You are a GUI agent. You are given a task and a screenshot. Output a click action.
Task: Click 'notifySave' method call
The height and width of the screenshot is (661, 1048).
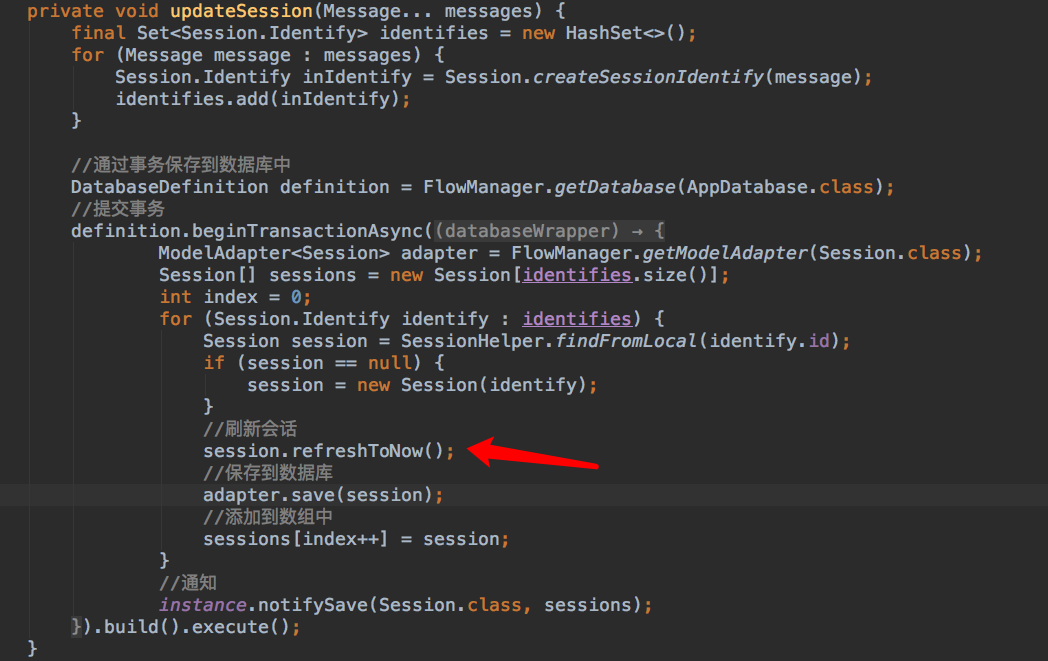tap(313, 606)
